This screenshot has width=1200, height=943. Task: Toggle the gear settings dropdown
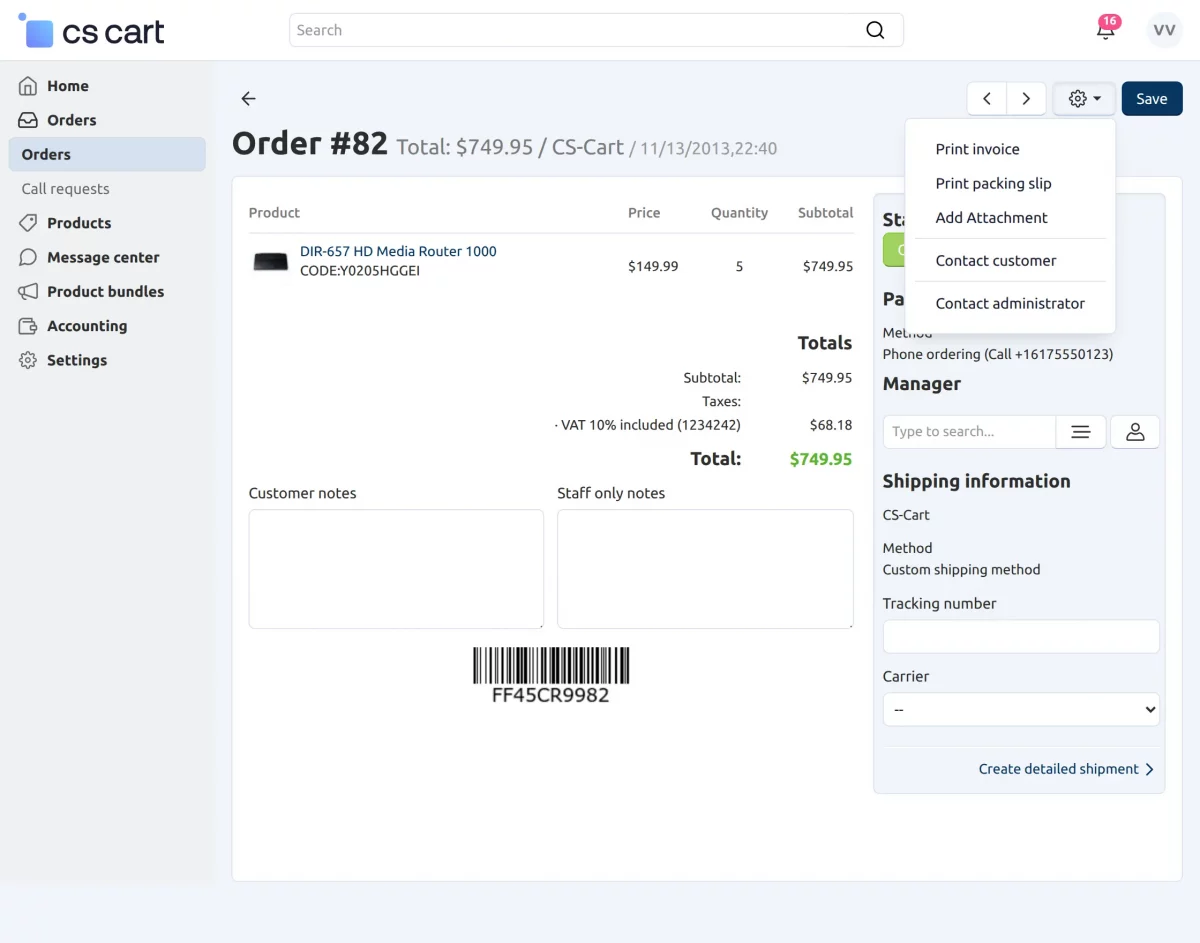(1084, 99)
